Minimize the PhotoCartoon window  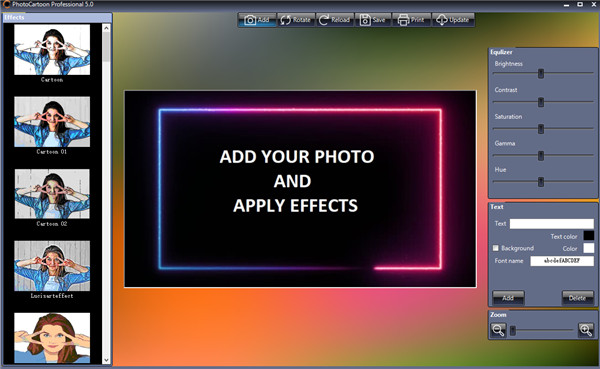(x=566, y=5)
